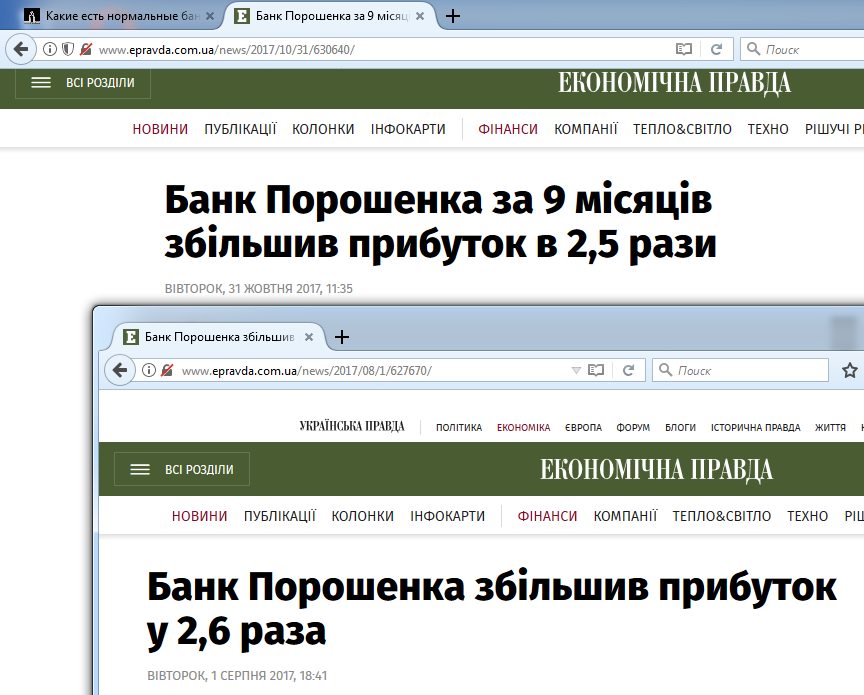Show site info icon in rear window
This screenshot has width=864, height=695.
click(x=50, y=50)
